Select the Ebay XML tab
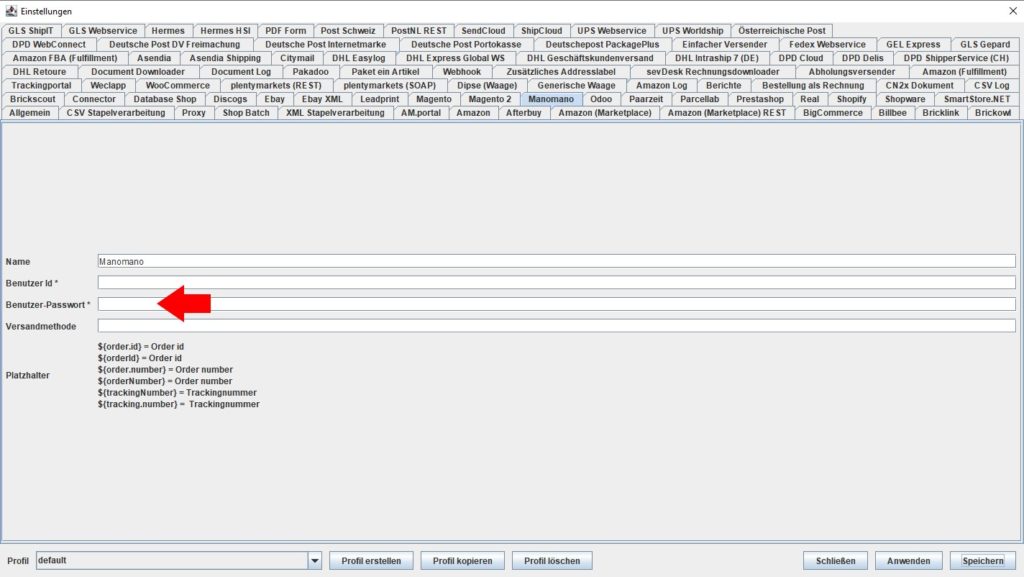 click(322, 99)
